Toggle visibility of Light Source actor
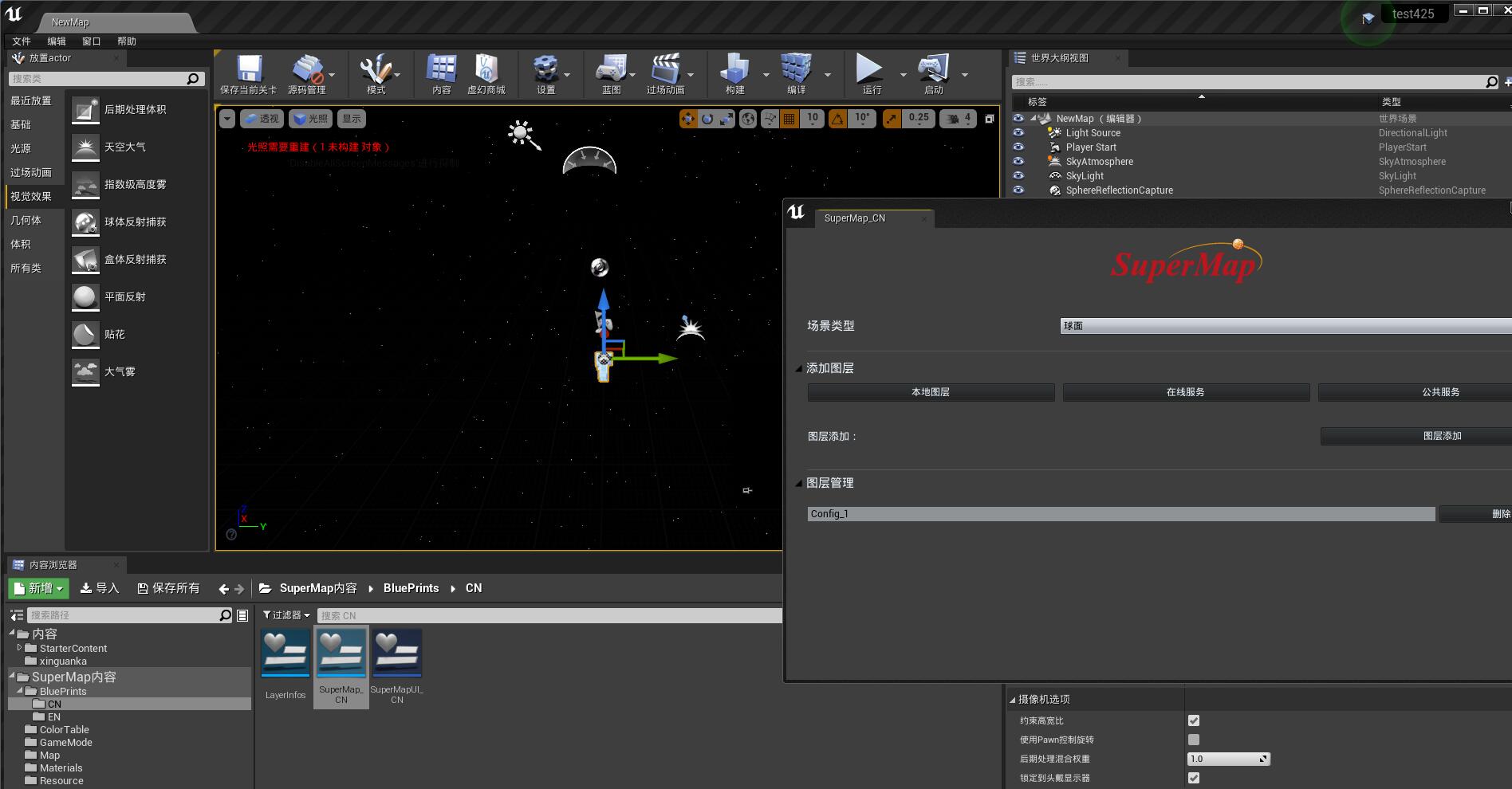Viewport: 1512px width, 789px height. point(1018,133)
